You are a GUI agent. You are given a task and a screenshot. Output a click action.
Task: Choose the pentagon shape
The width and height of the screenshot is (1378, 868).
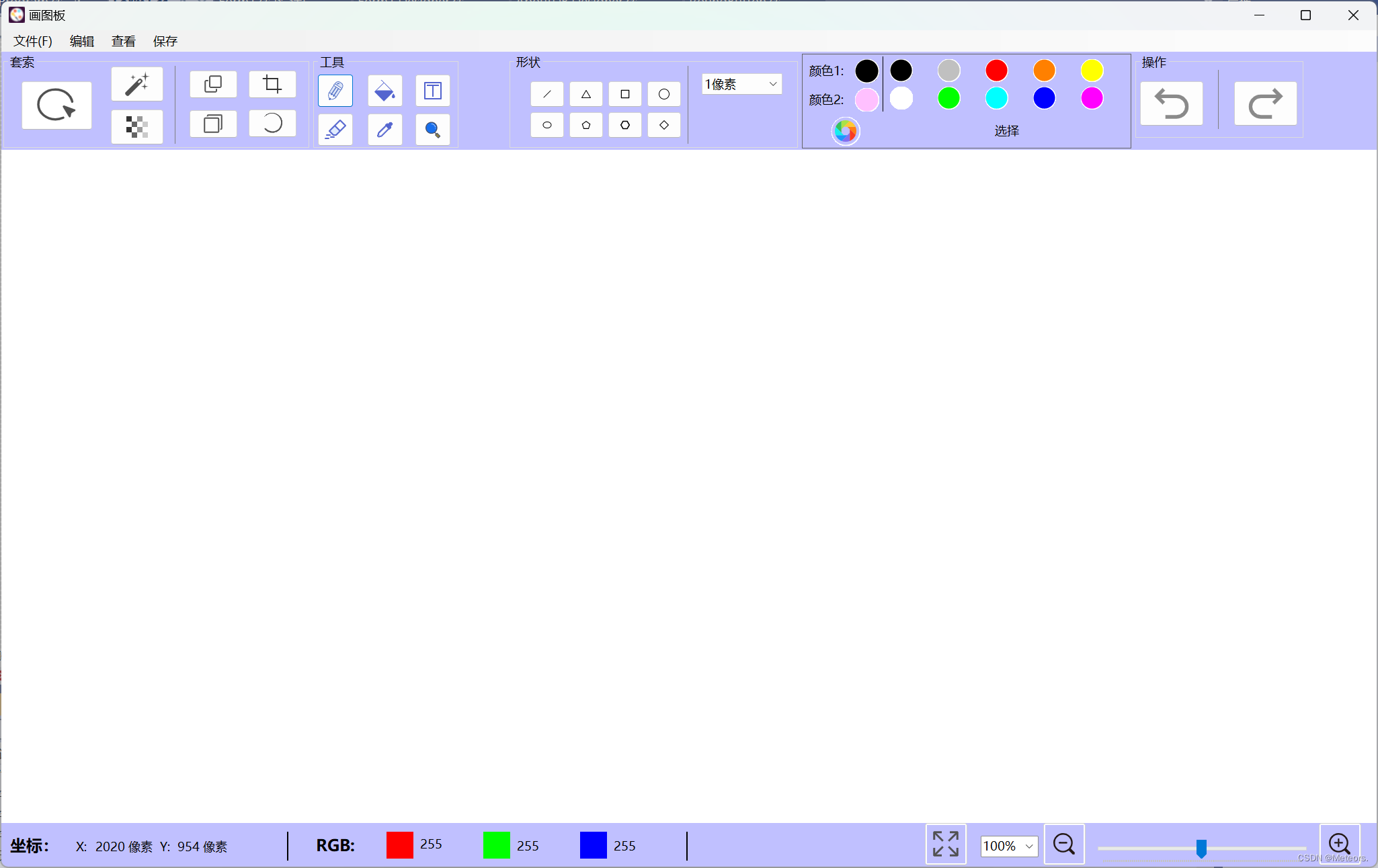[586, 125]
